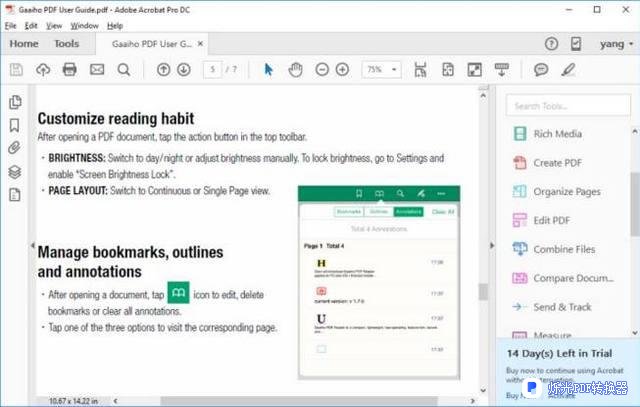Open the notifications clipboard icon
The width and height of the screenshot is (640, 407).
(x=576, y=44)
